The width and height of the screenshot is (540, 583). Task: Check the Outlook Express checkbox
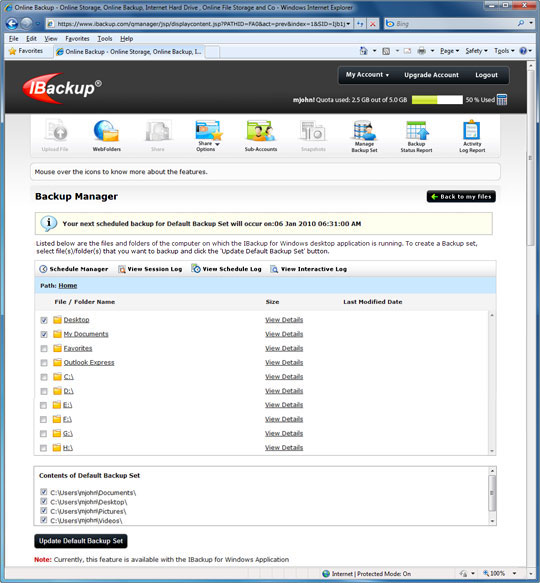44,363
